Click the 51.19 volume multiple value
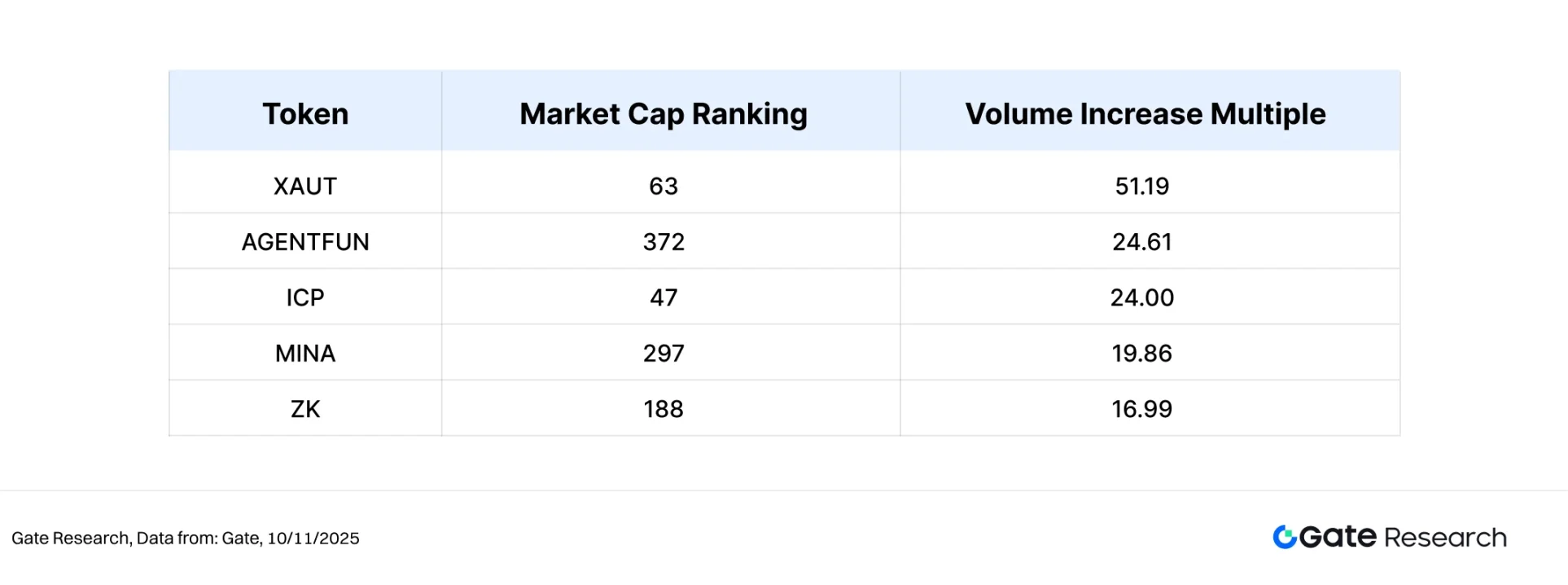This screenshot has width=1568, height=585. [x=1142, y=187]
